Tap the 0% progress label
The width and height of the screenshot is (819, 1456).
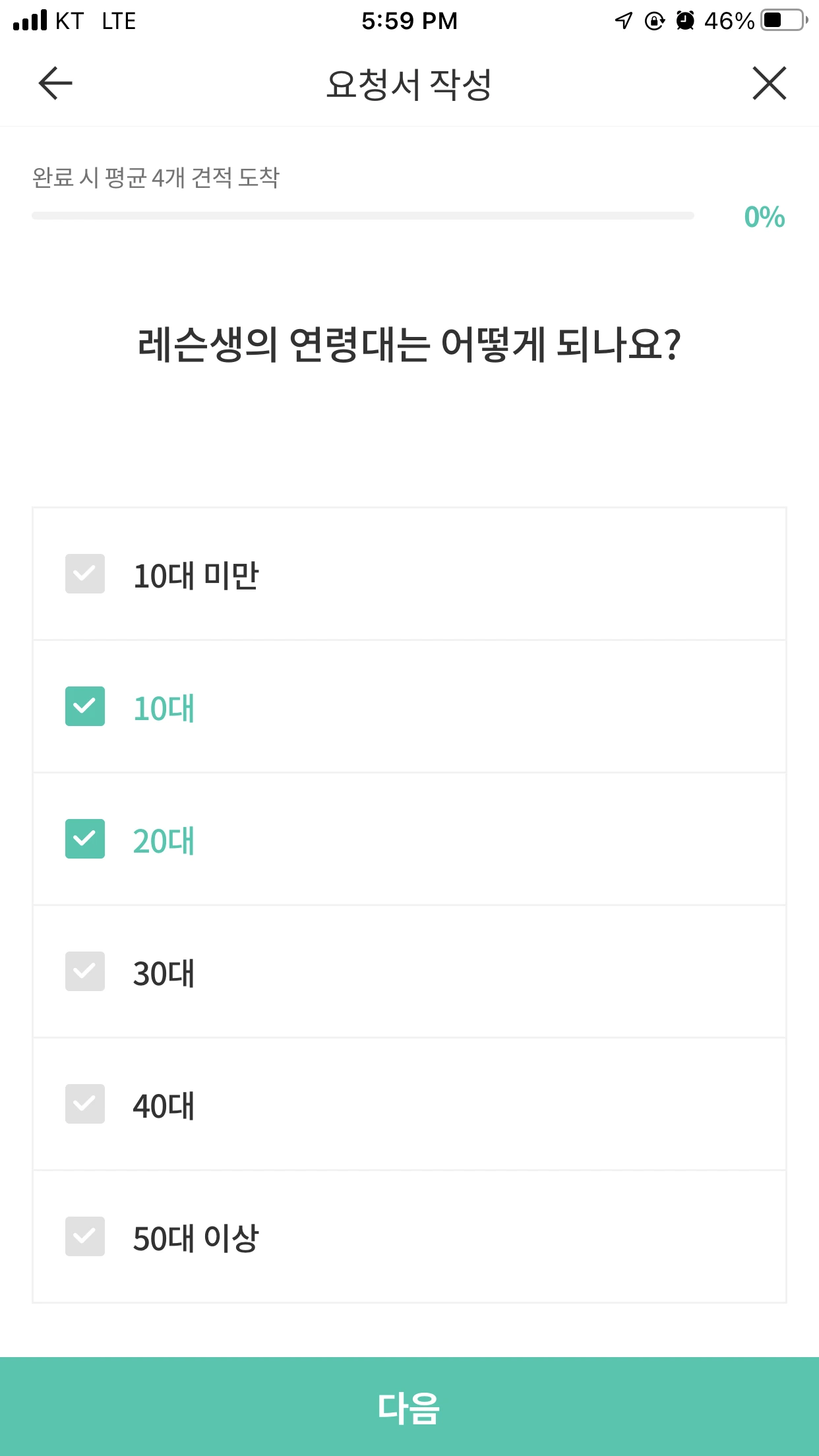pos(764,217)
